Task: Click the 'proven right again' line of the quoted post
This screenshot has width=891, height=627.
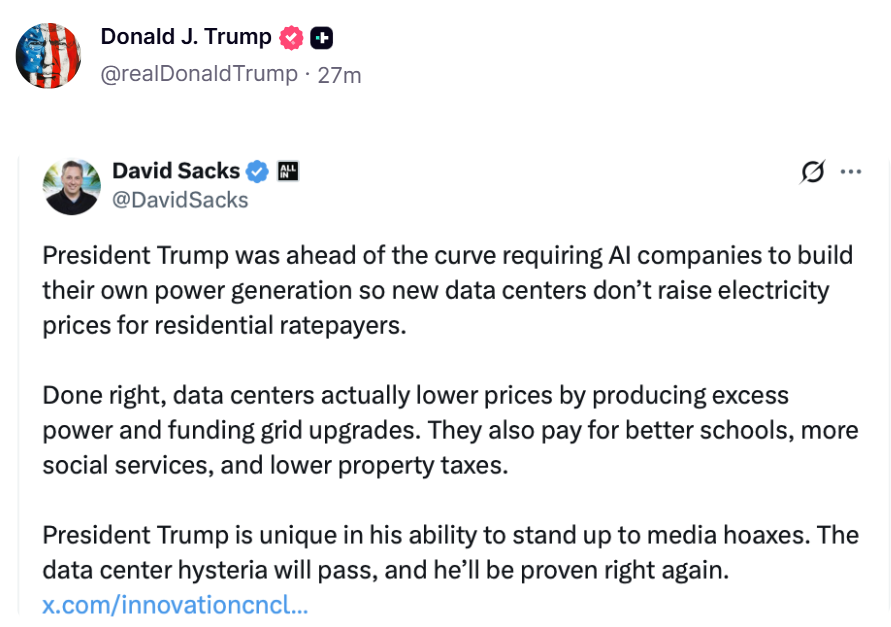Action: pyautogui.click(x=386, y=570)
